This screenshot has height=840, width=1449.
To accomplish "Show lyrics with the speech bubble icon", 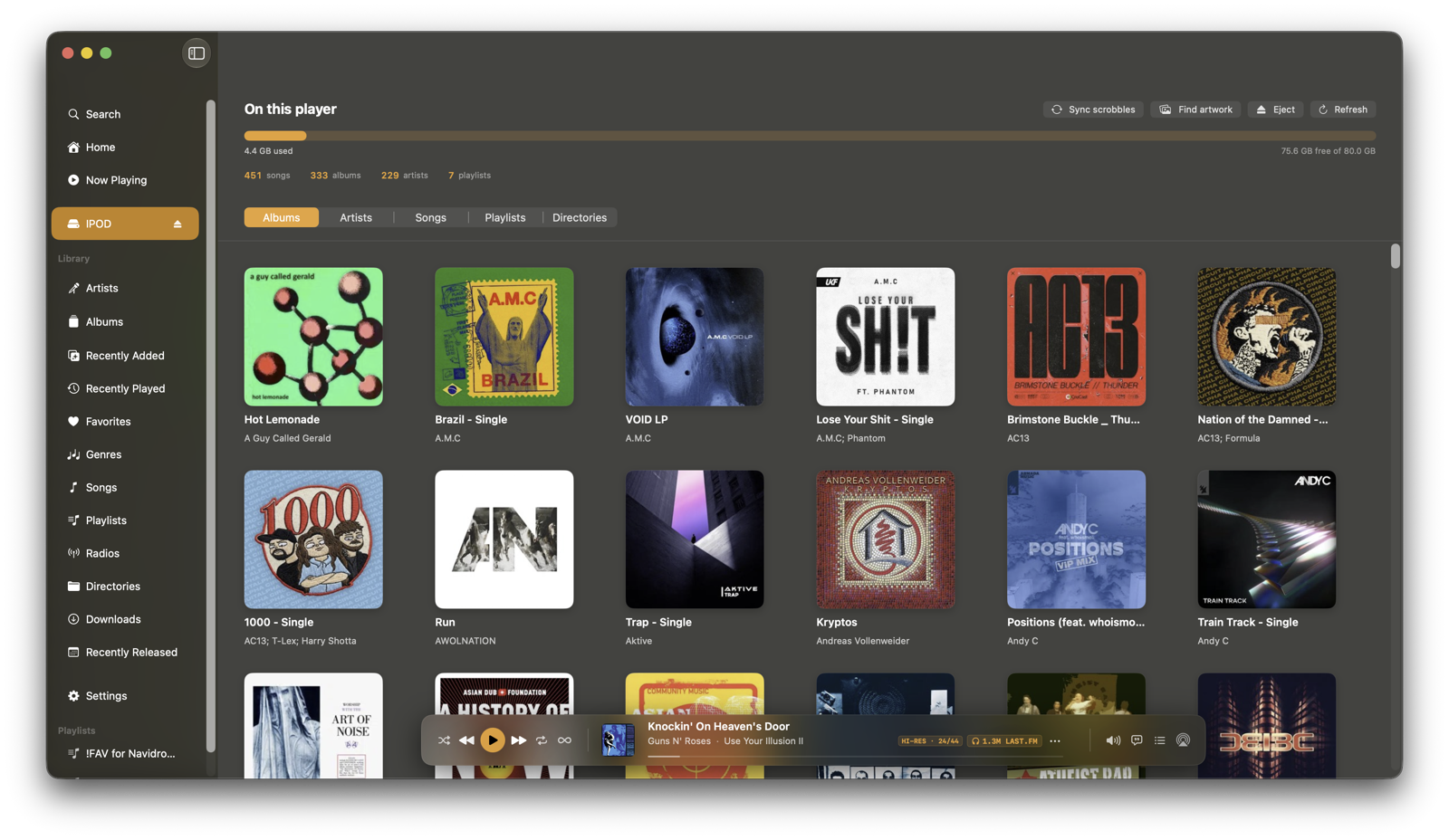I will (x=1137, y=740).
